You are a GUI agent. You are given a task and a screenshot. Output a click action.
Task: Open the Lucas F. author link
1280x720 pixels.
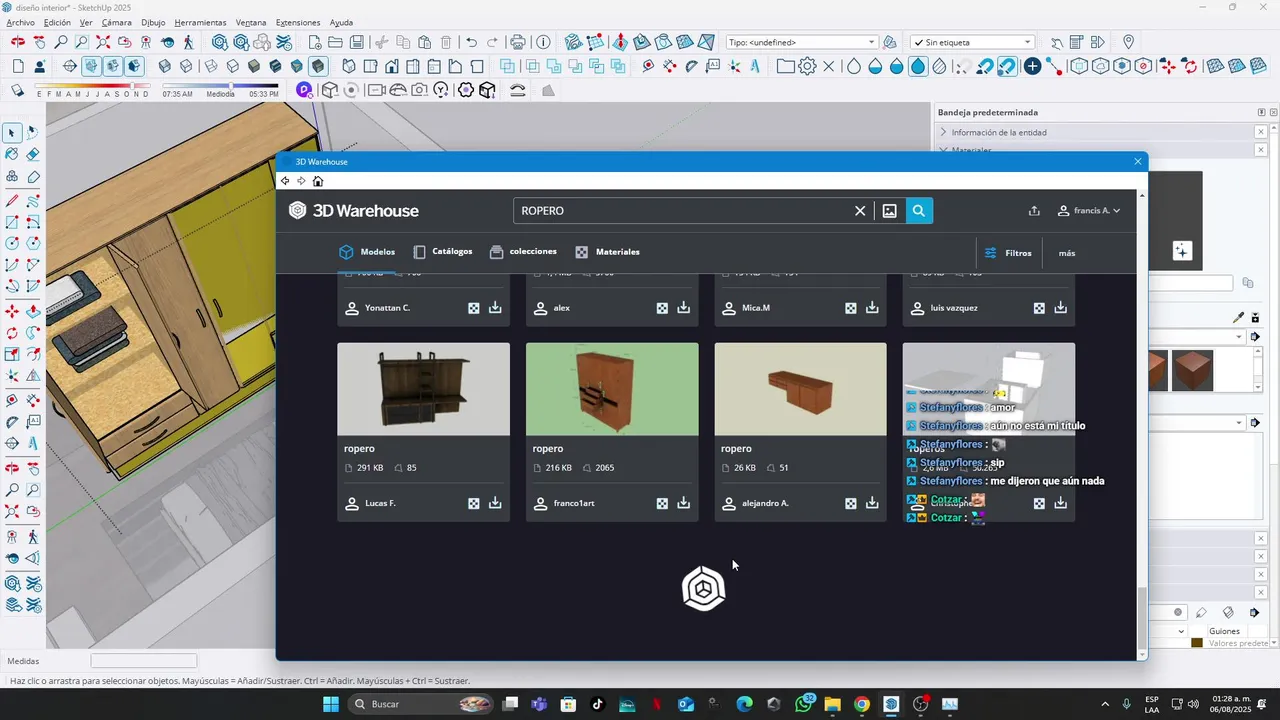point(380,503)
